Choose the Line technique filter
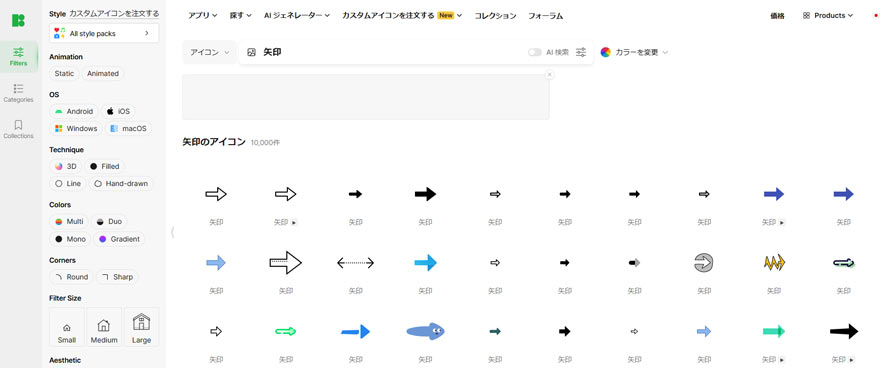The image size is (890, 368). point(68,183)
